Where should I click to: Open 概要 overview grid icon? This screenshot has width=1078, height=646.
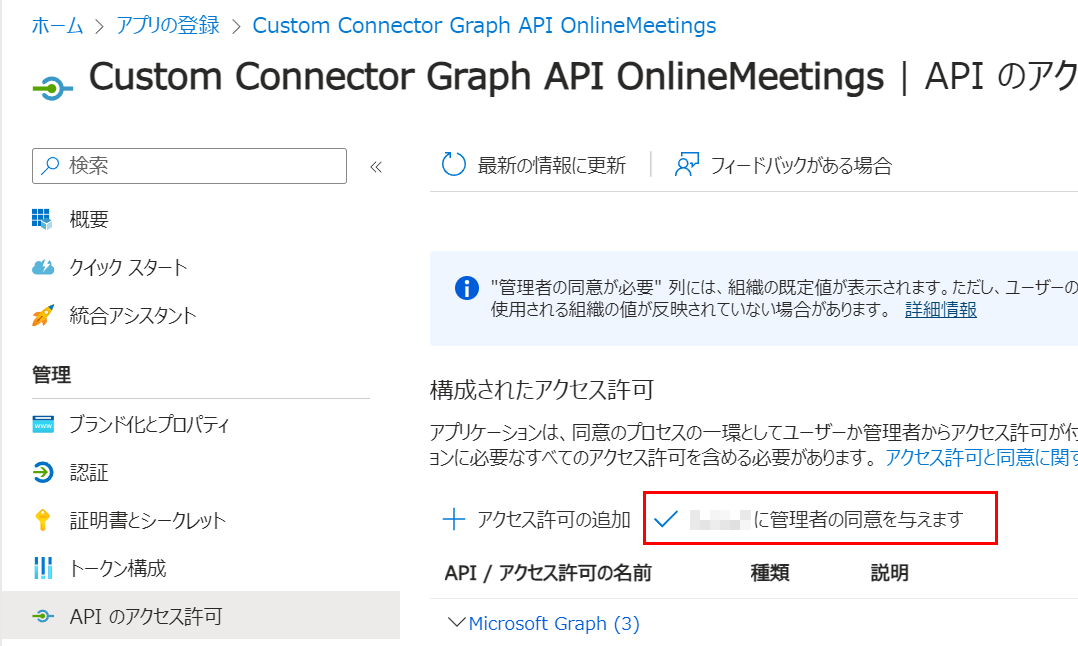(x=42, y=219)
